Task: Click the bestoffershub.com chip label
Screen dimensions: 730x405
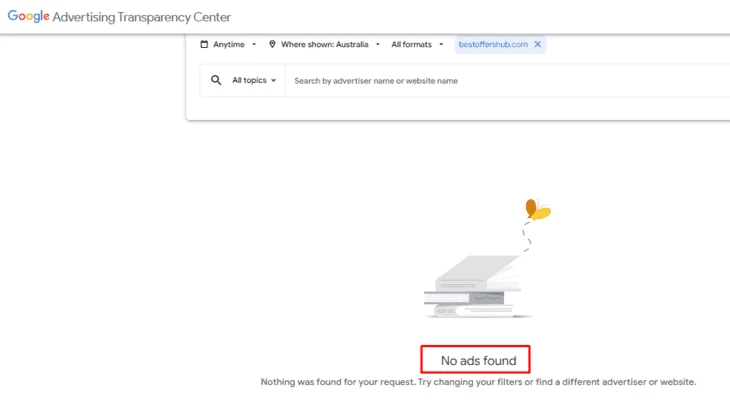Action: tap(493, 44)
